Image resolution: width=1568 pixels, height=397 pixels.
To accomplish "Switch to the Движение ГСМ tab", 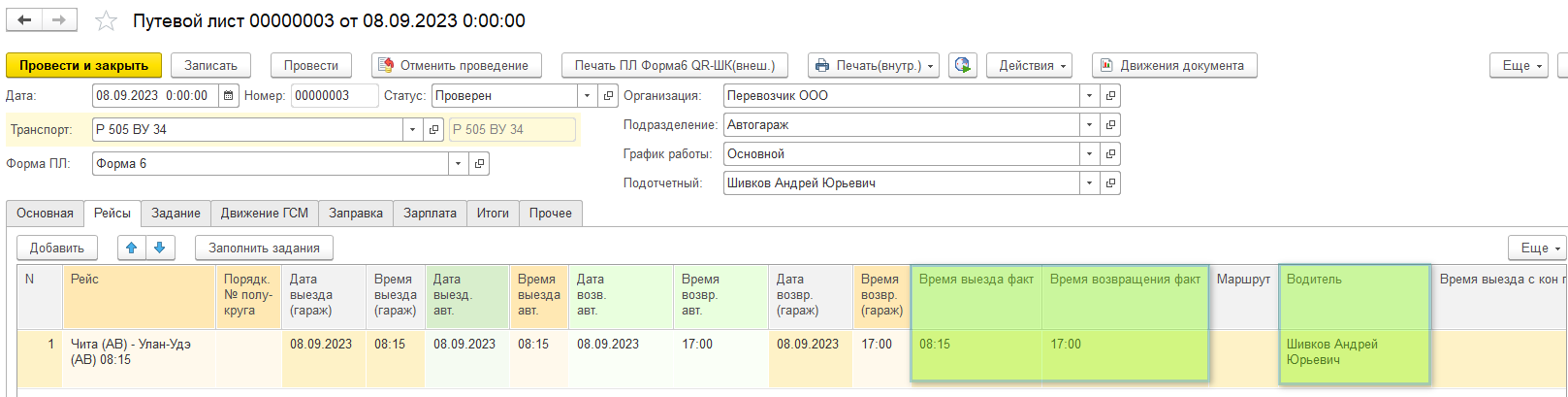I will click(264, 214).
